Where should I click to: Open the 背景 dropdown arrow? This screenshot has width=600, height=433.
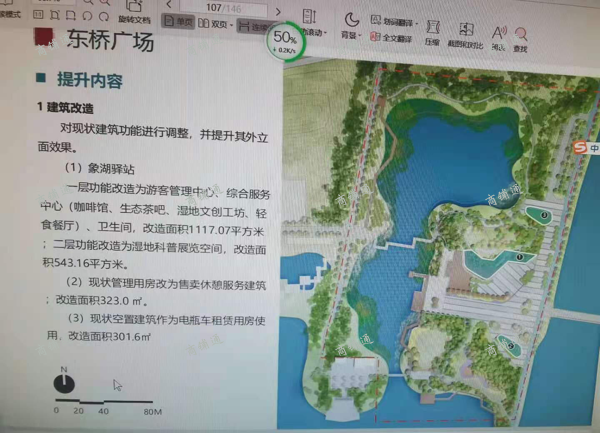tap(359, 35)
